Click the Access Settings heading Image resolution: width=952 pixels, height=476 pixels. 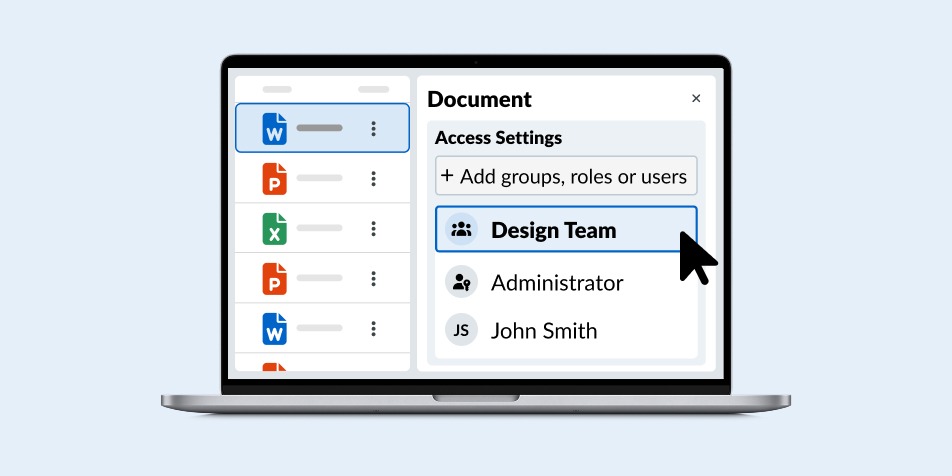coord(498,138)
